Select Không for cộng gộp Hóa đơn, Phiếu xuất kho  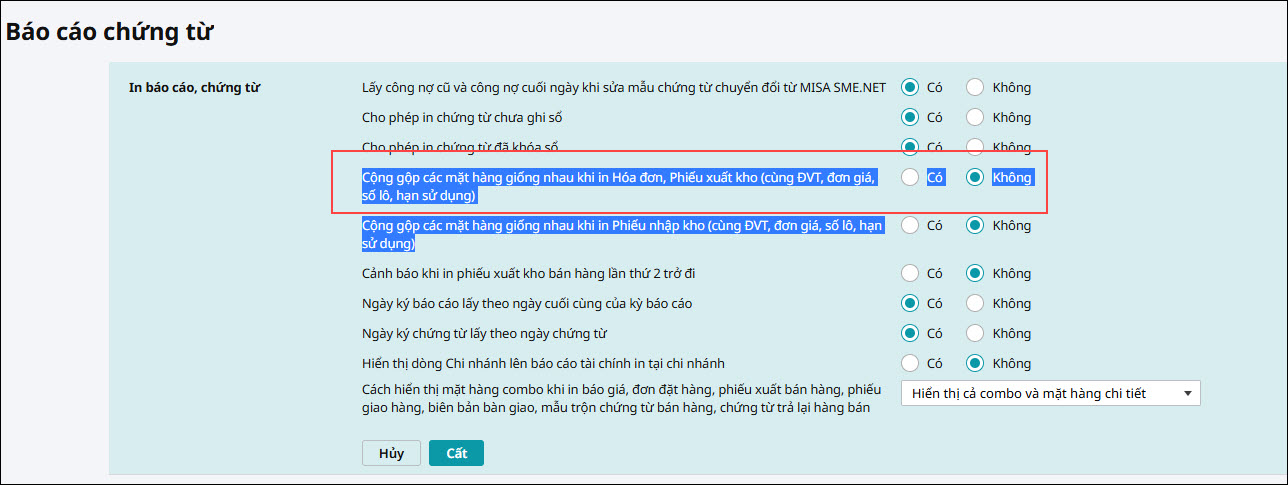975,177
